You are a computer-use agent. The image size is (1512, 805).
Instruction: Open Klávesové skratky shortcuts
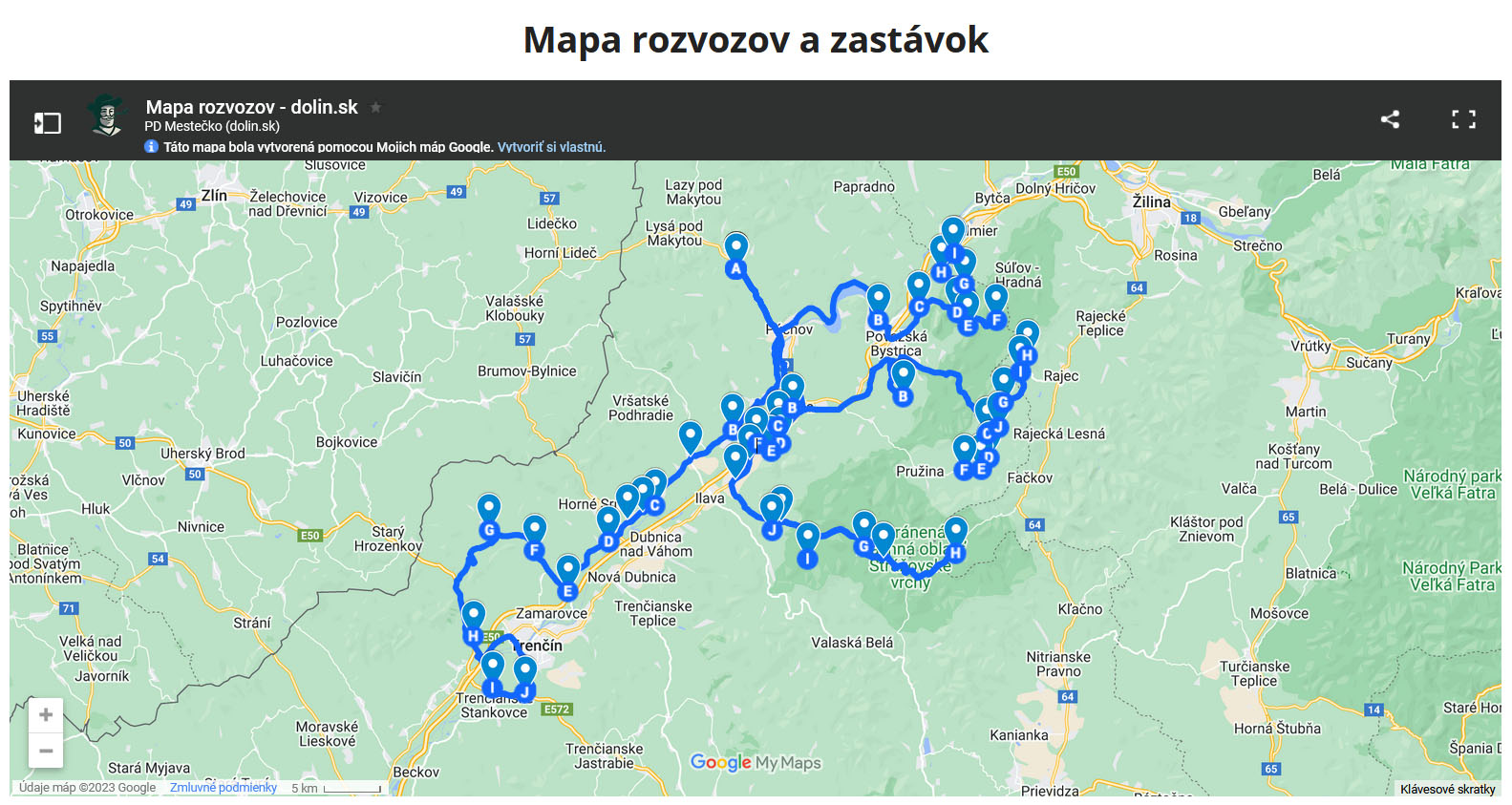coord(1447,789)
